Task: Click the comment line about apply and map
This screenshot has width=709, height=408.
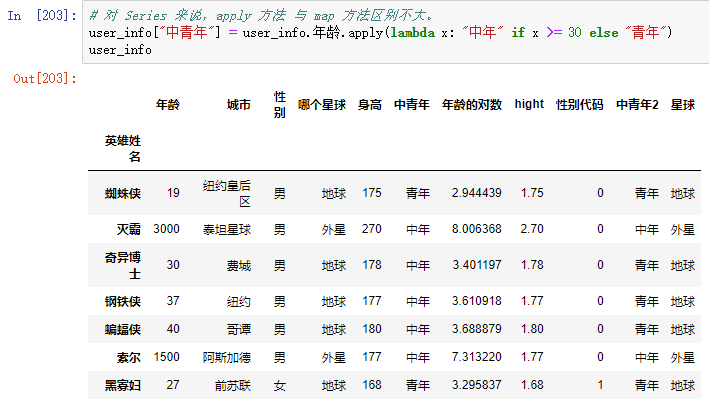Action: (261, 16)
